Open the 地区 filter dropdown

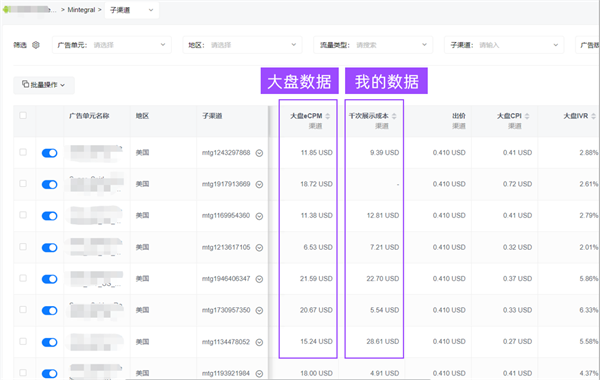click(242, 45)
